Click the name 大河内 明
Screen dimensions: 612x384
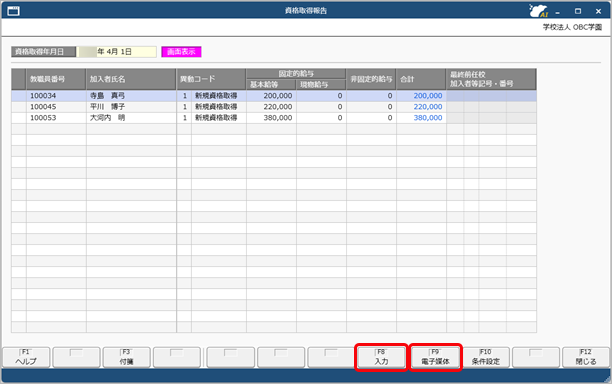point(107,117)
